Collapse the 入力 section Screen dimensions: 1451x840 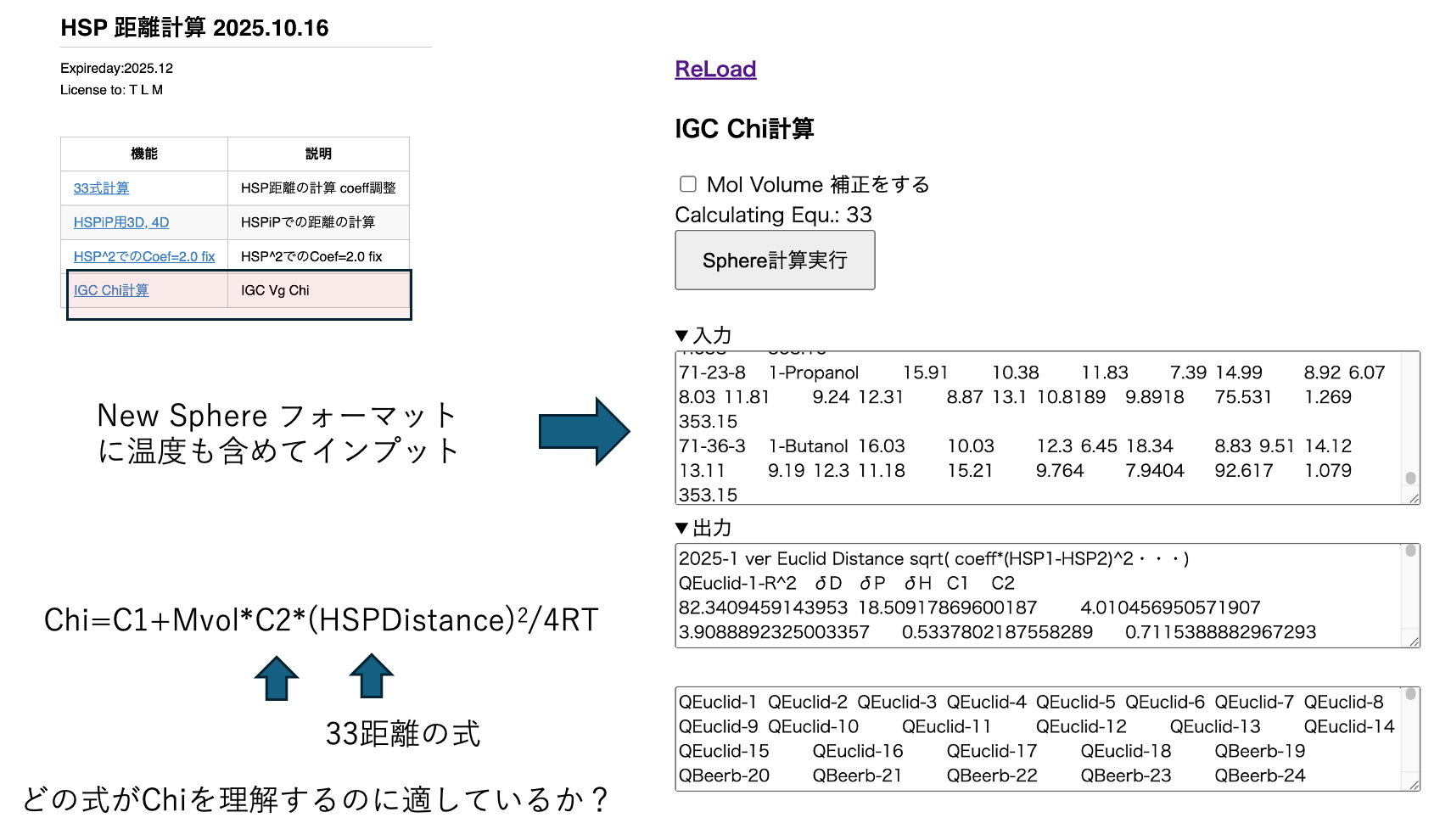click(681, 336)
